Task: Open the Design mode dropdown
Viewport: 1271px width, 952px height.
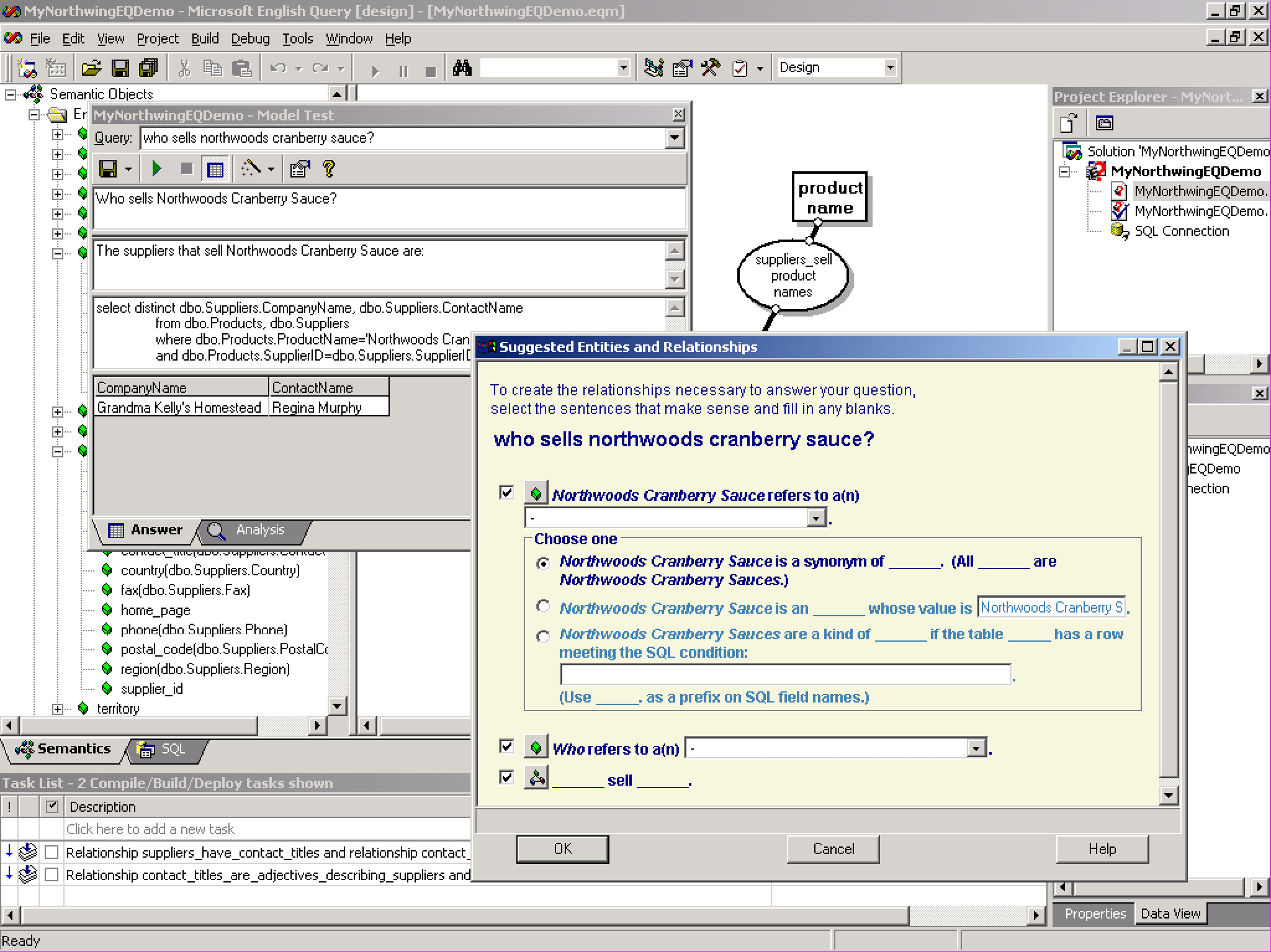Action: pyautogui.click(x=891, y=68)
